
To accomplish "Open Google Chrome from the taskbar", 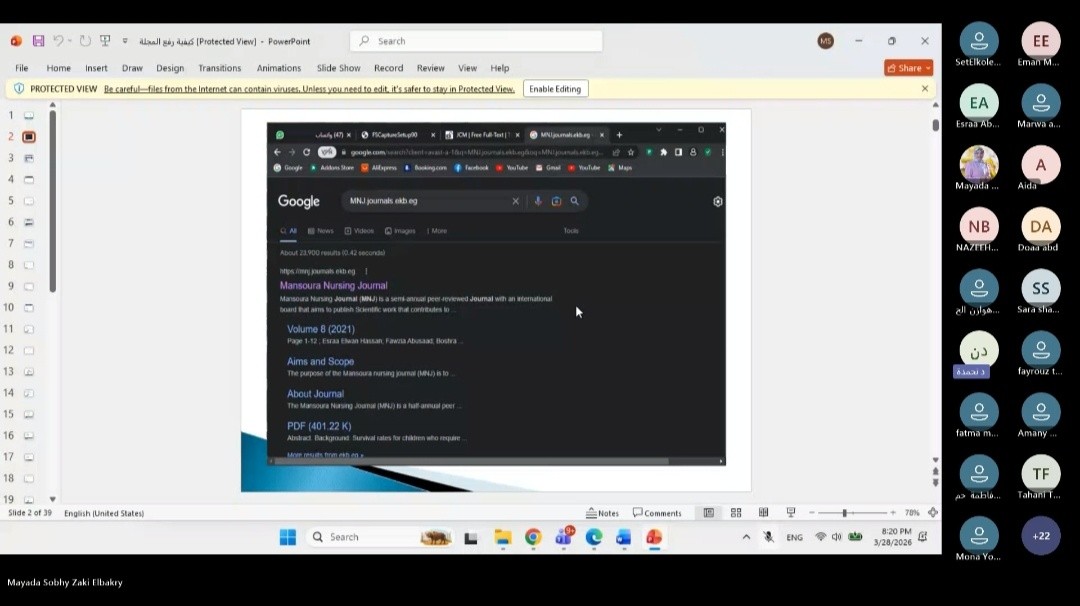I will click(x=533, y=537).
